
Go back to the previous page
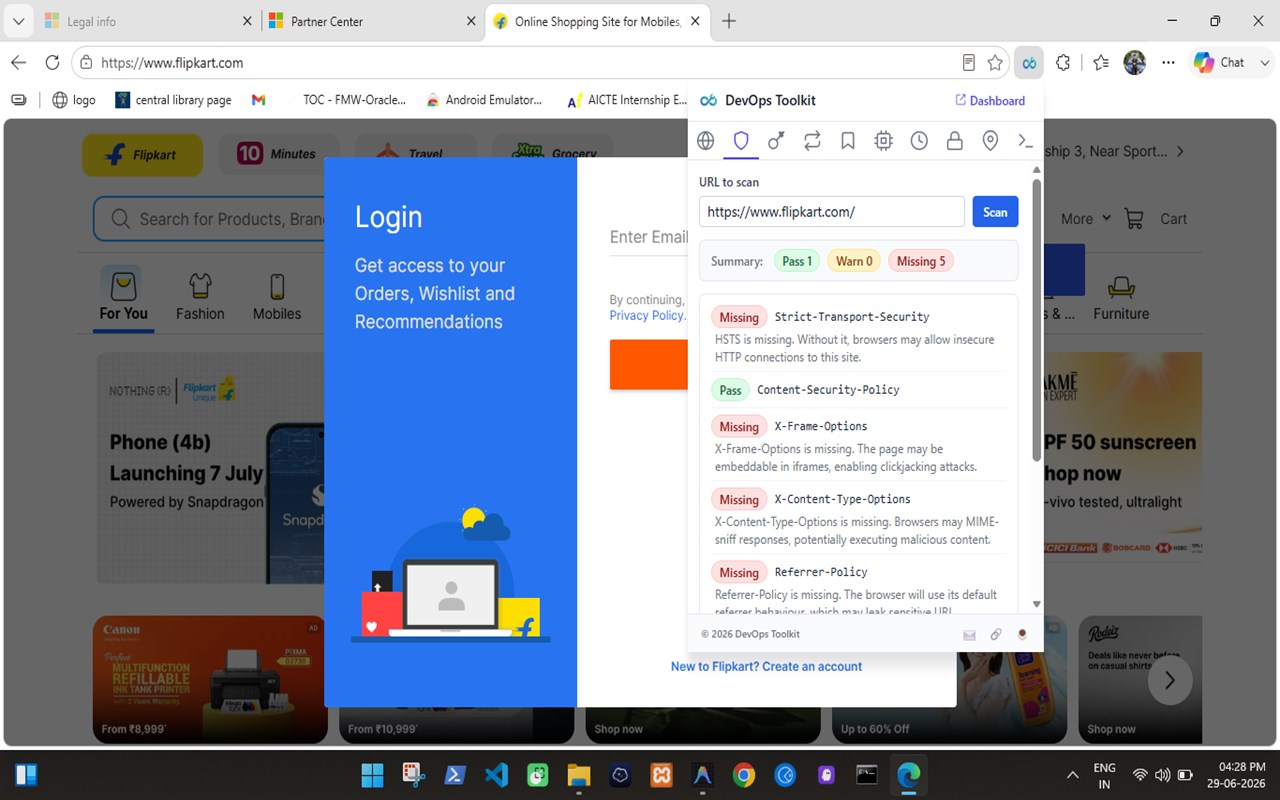click(x=18, y=63)
